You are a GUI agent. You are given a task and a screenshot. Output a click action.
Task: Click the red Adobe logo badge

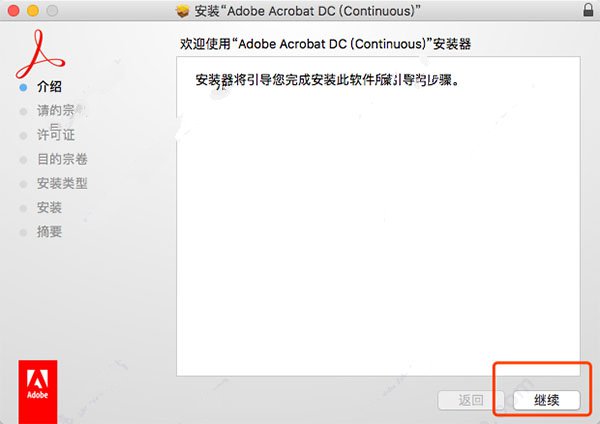38,391
